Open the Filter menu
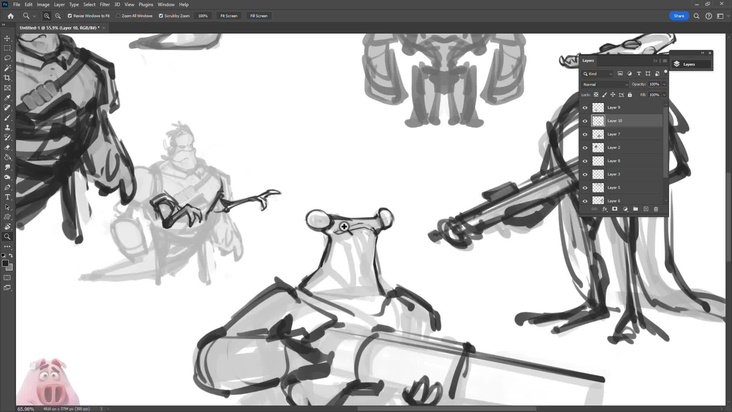The image size is (732, 412). 105,5
